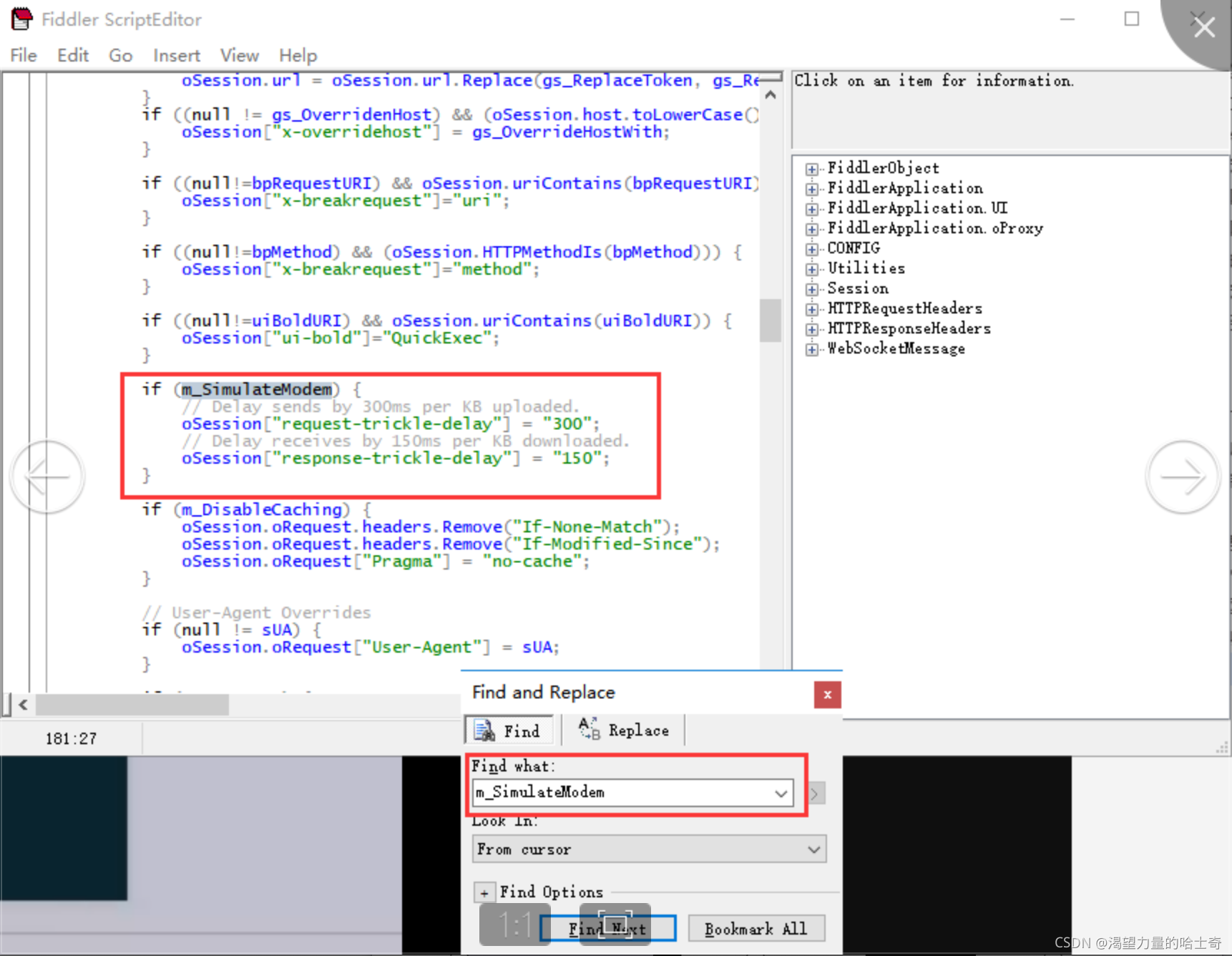Image resolution: width=1232 pixels, height=956 pixels.
Task: Click the m_SimulateModem highlighted text
Action: pos(257,389)
